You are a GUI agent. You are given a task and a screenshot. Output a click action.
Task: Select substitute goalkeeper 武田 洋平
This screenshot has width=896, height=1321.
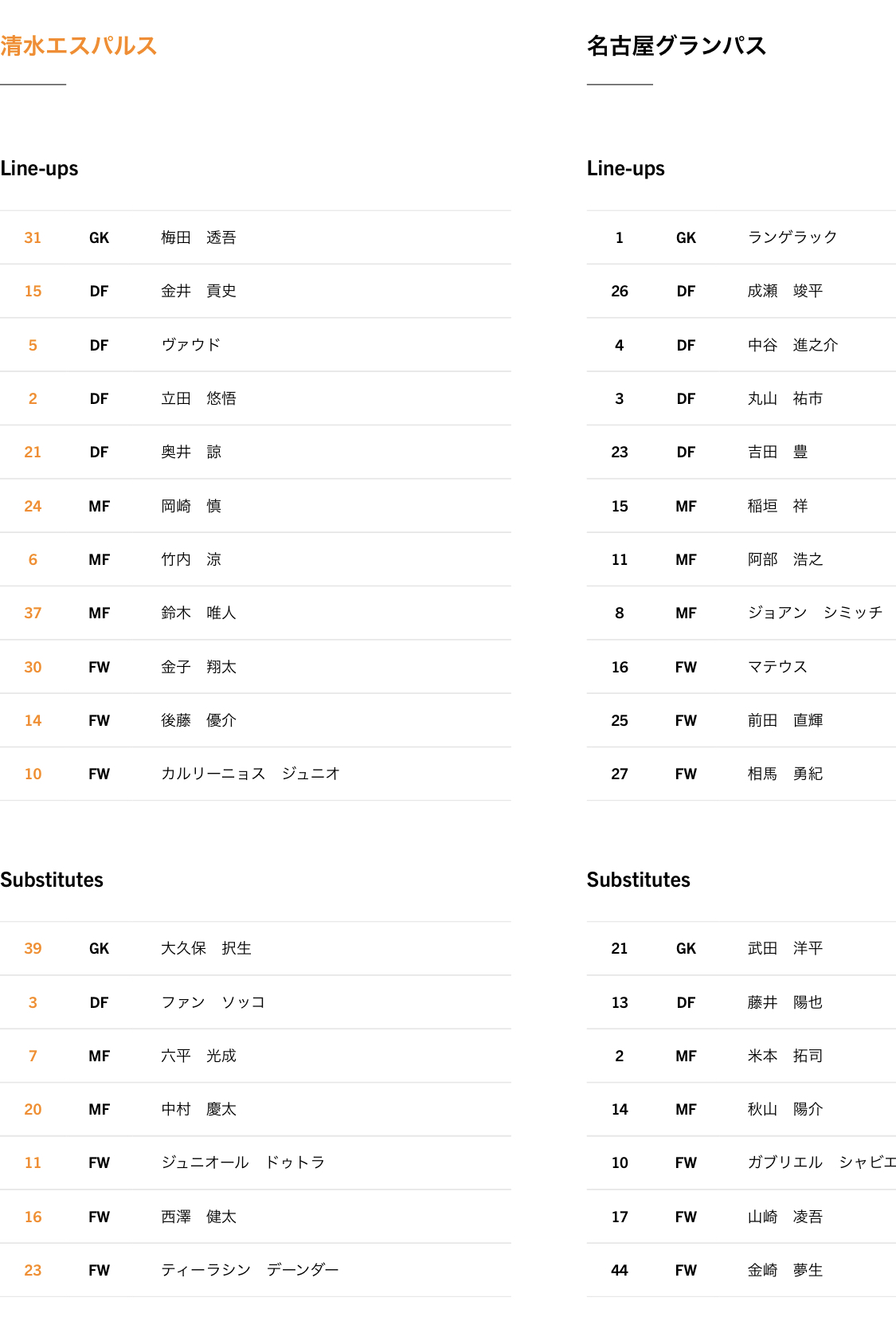[x=784, y=948]
